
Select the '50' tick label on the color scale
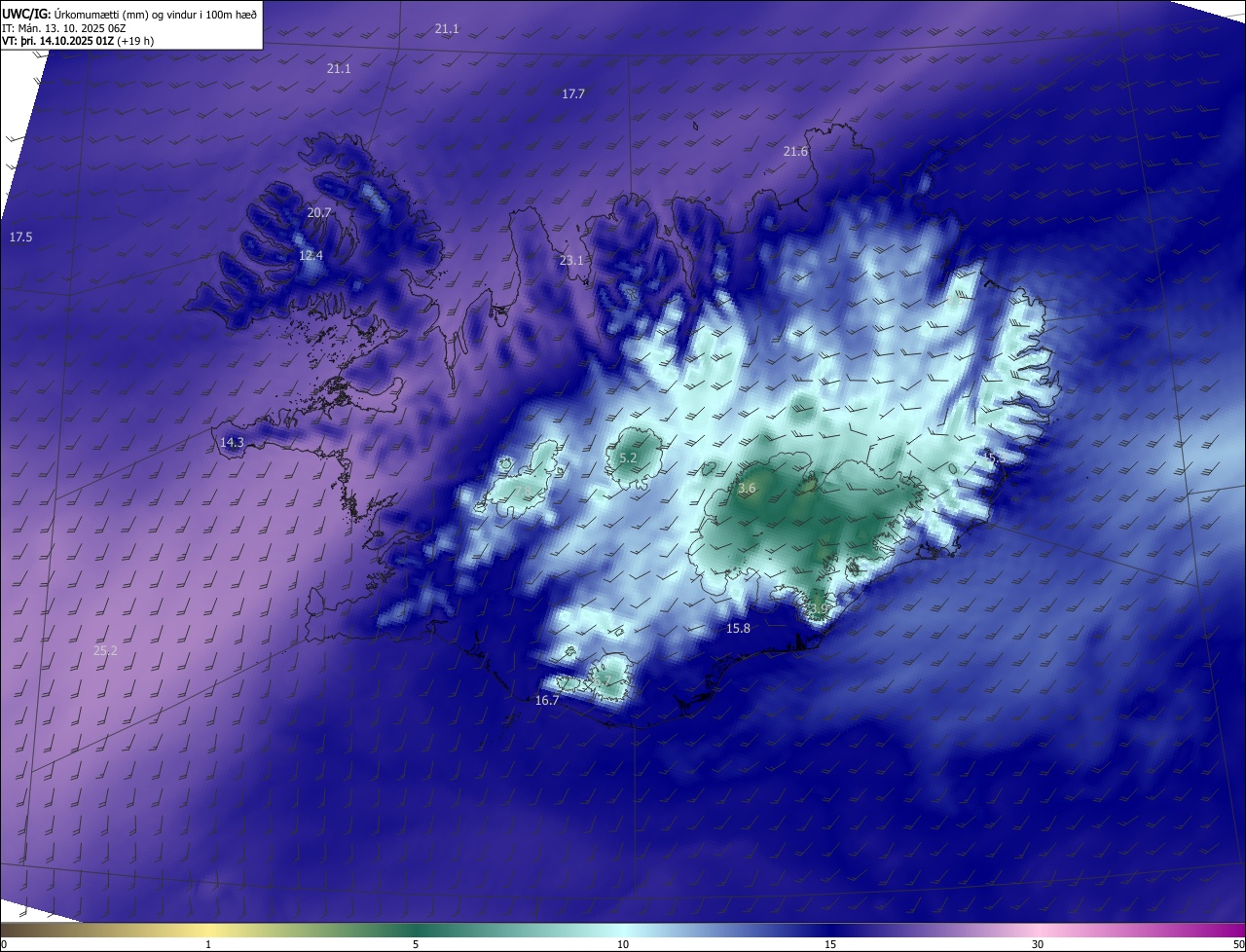pos(1237,944)
